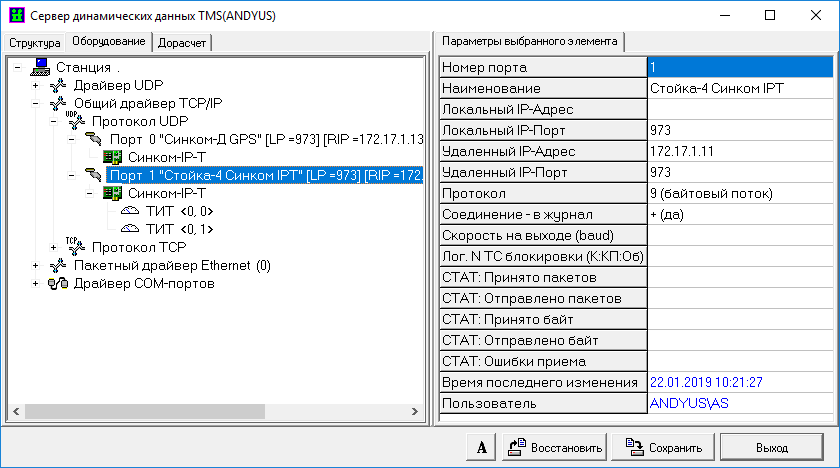The image size is (840, 468).
Task: Click the Пакетный драйвер Ethernet icon
Action: 59,265
